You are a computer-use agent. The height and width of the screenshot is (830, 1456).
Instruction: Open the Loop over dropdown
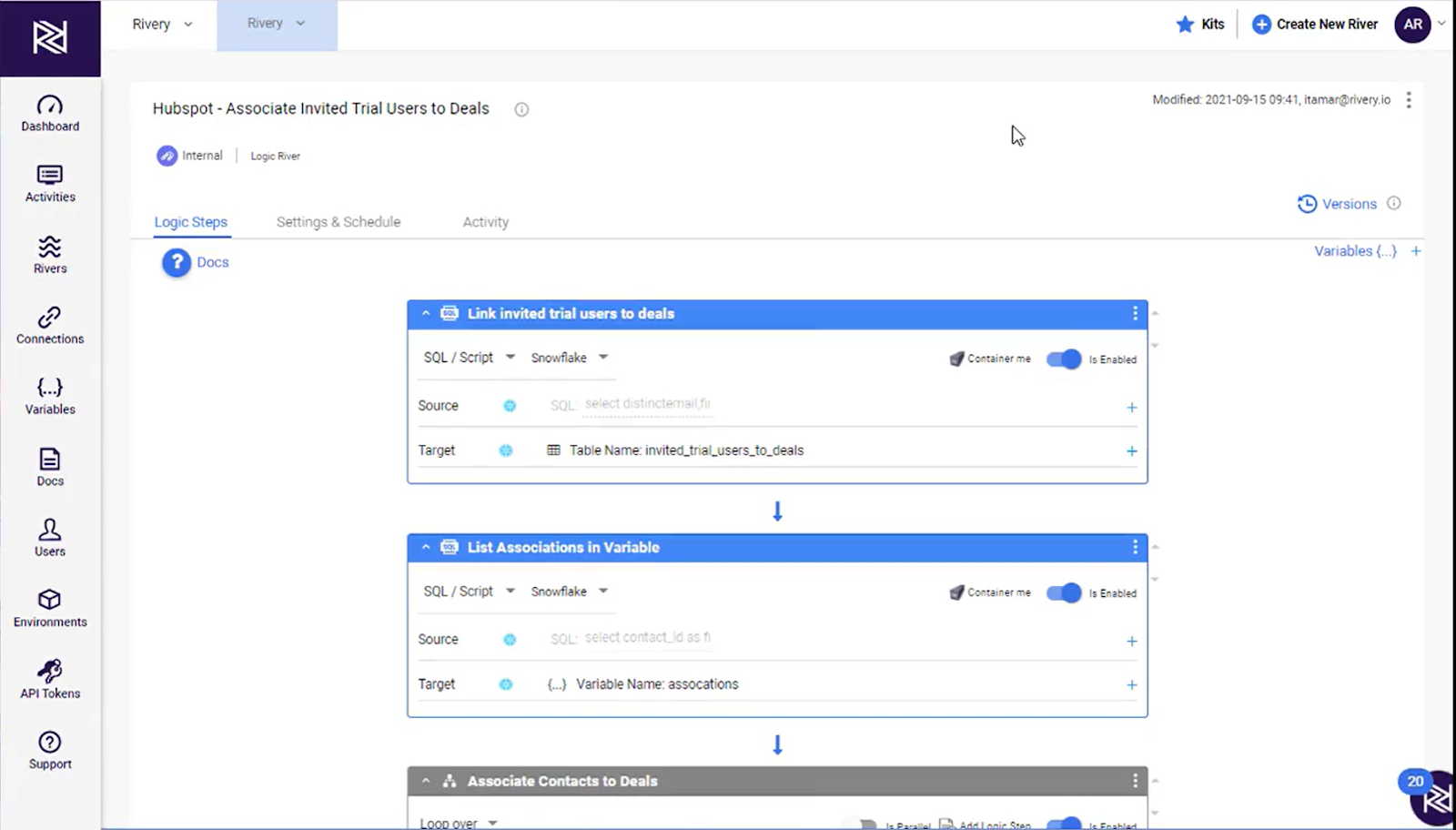pos(459,823)
